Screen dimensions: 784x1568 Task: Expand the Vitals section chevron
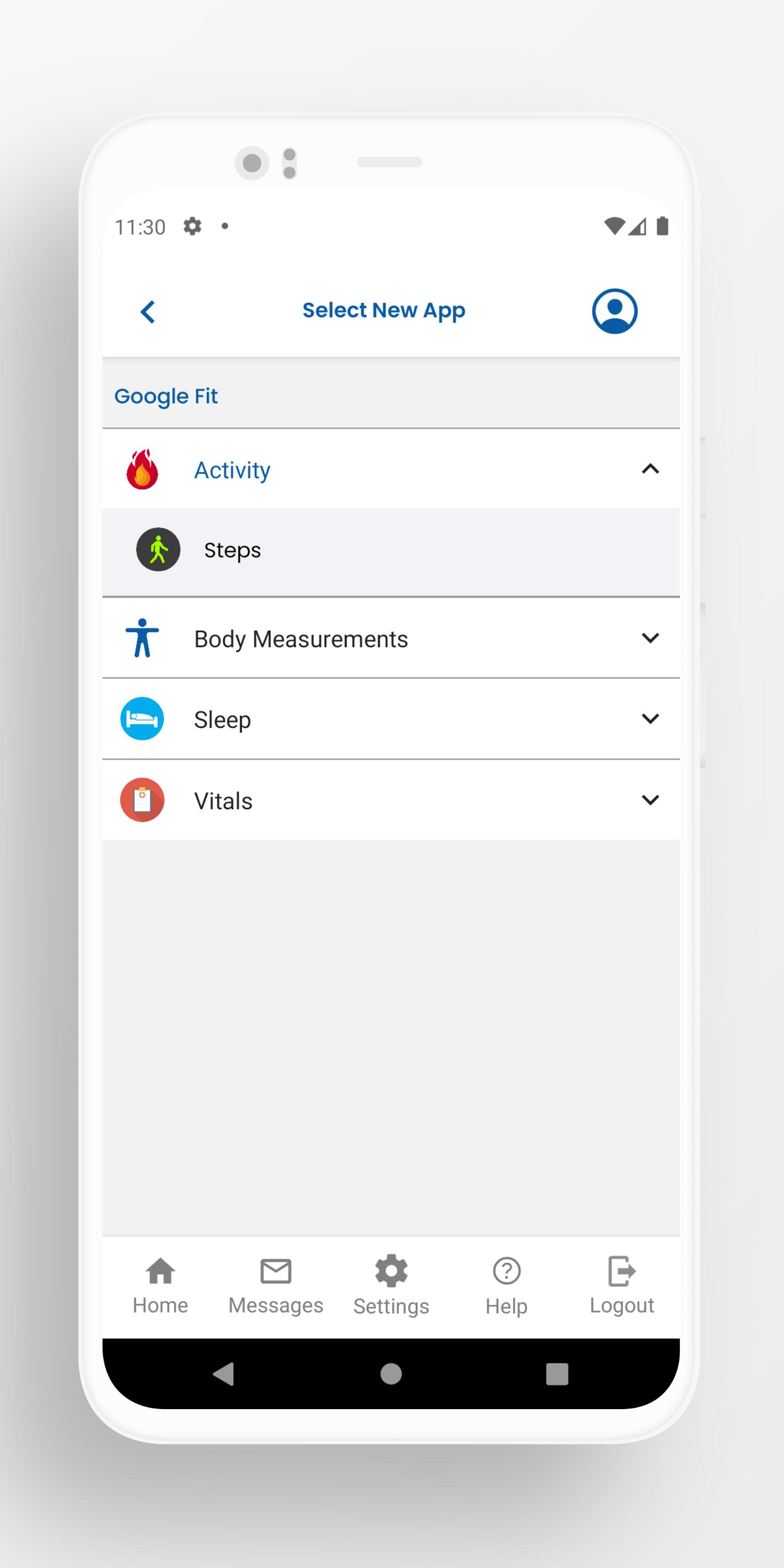pos(651,800)
